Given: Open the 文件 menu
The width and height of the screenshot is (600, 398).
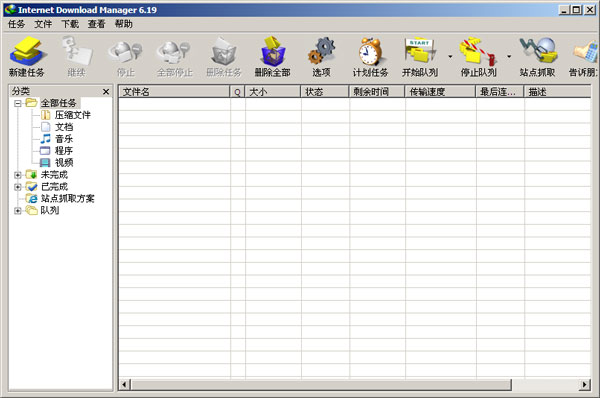Looking at the screenshot, I should point(43,24).
